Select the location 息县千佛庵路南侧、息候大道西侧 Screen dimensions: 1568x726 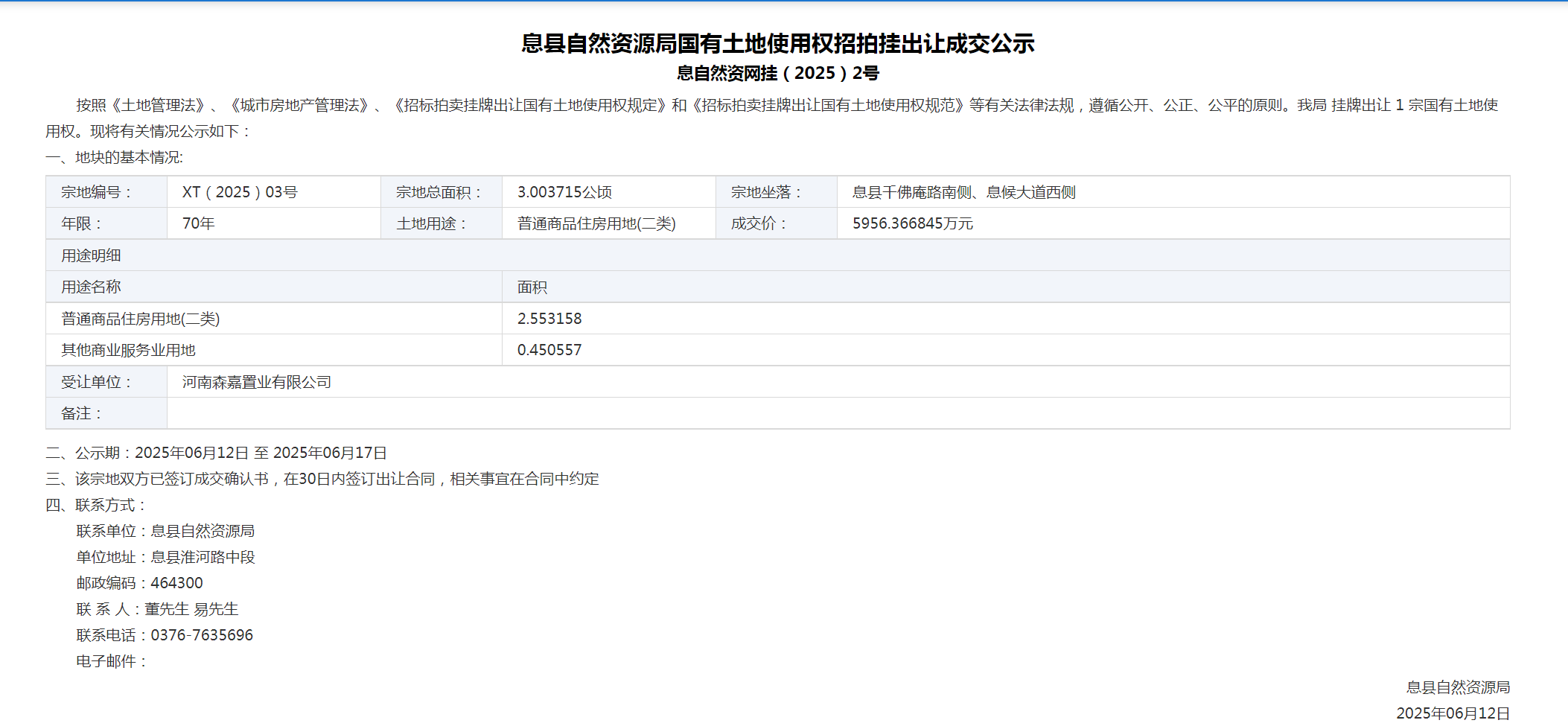coord(963,192)
